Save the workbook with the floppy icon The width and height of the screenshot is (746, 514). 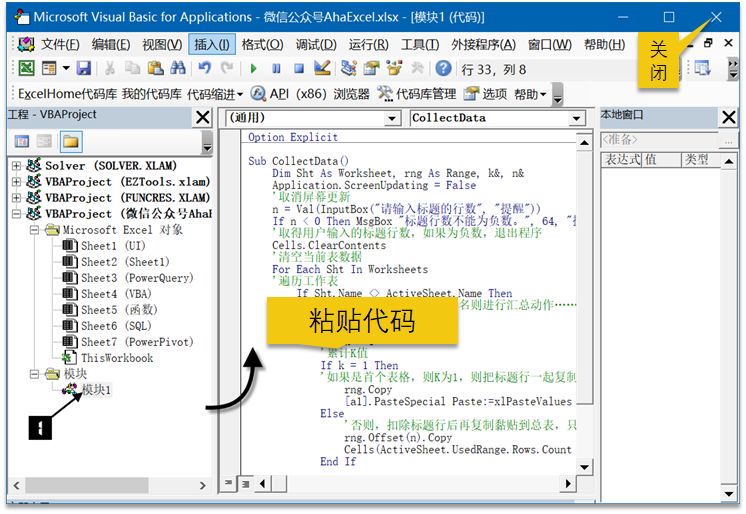point(84,69)
